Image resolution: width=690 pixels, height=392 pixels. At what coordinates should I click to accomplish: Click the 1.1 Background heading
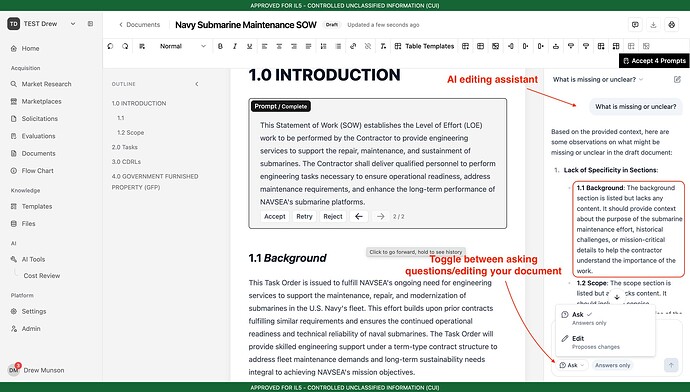[287, 258]
